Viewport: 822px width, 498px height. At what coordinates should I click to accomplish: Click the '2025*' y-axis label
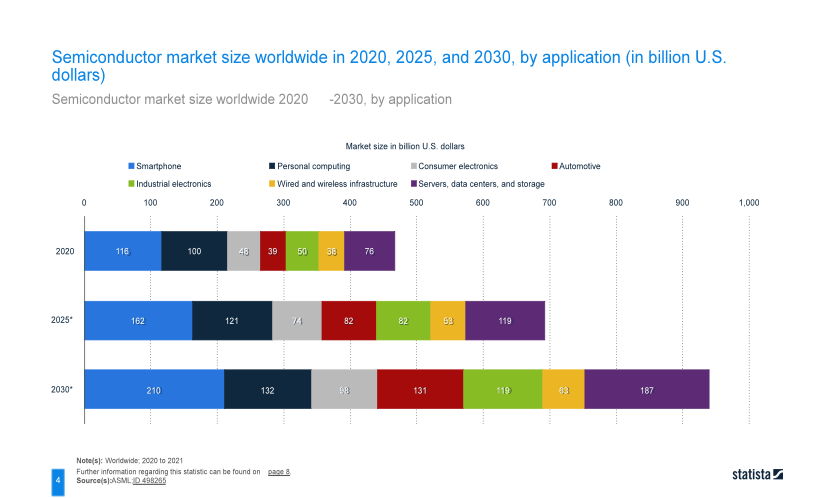pyautogui.click(x=62, y=320)
